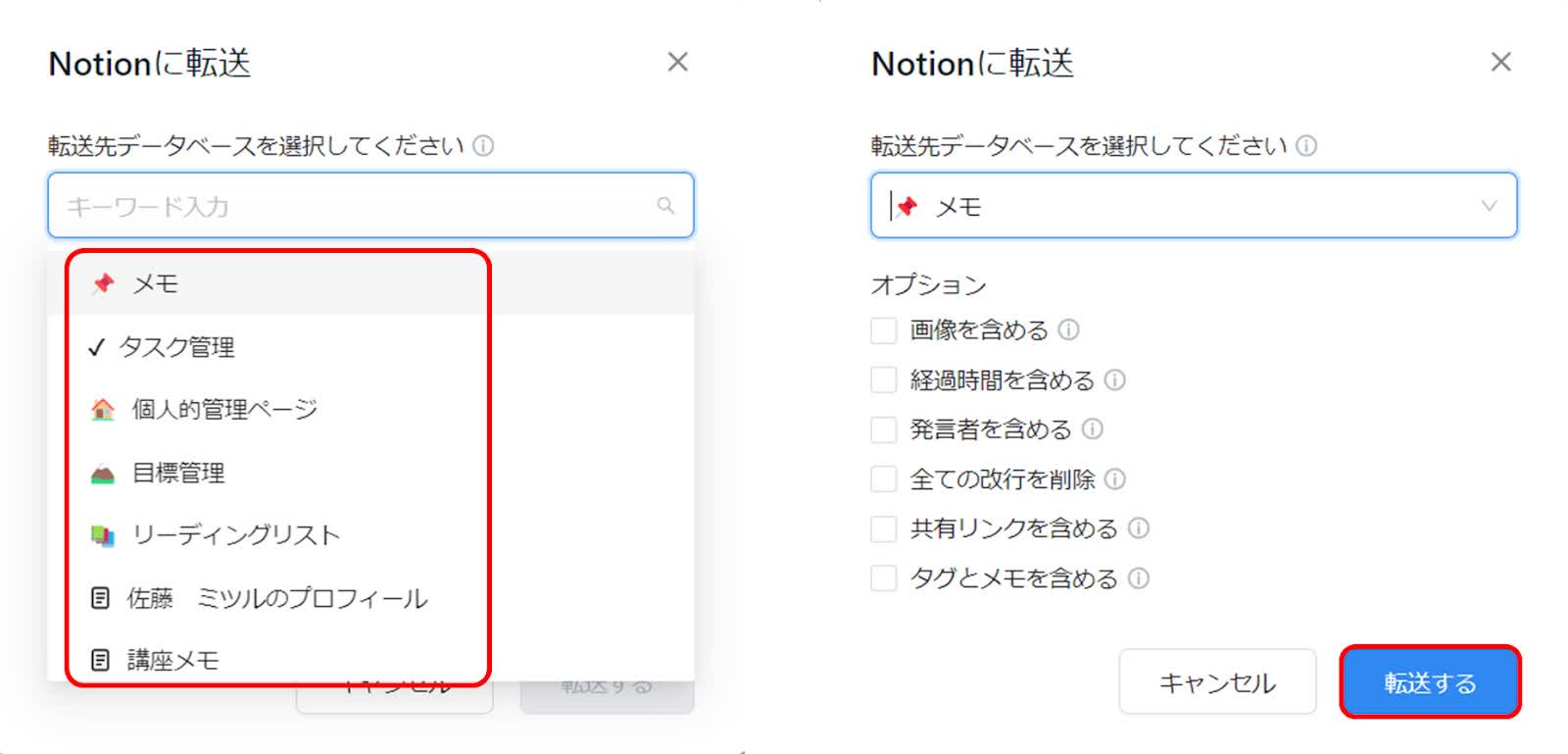Click the キャンセル button in right dialog

[1217, 681]
